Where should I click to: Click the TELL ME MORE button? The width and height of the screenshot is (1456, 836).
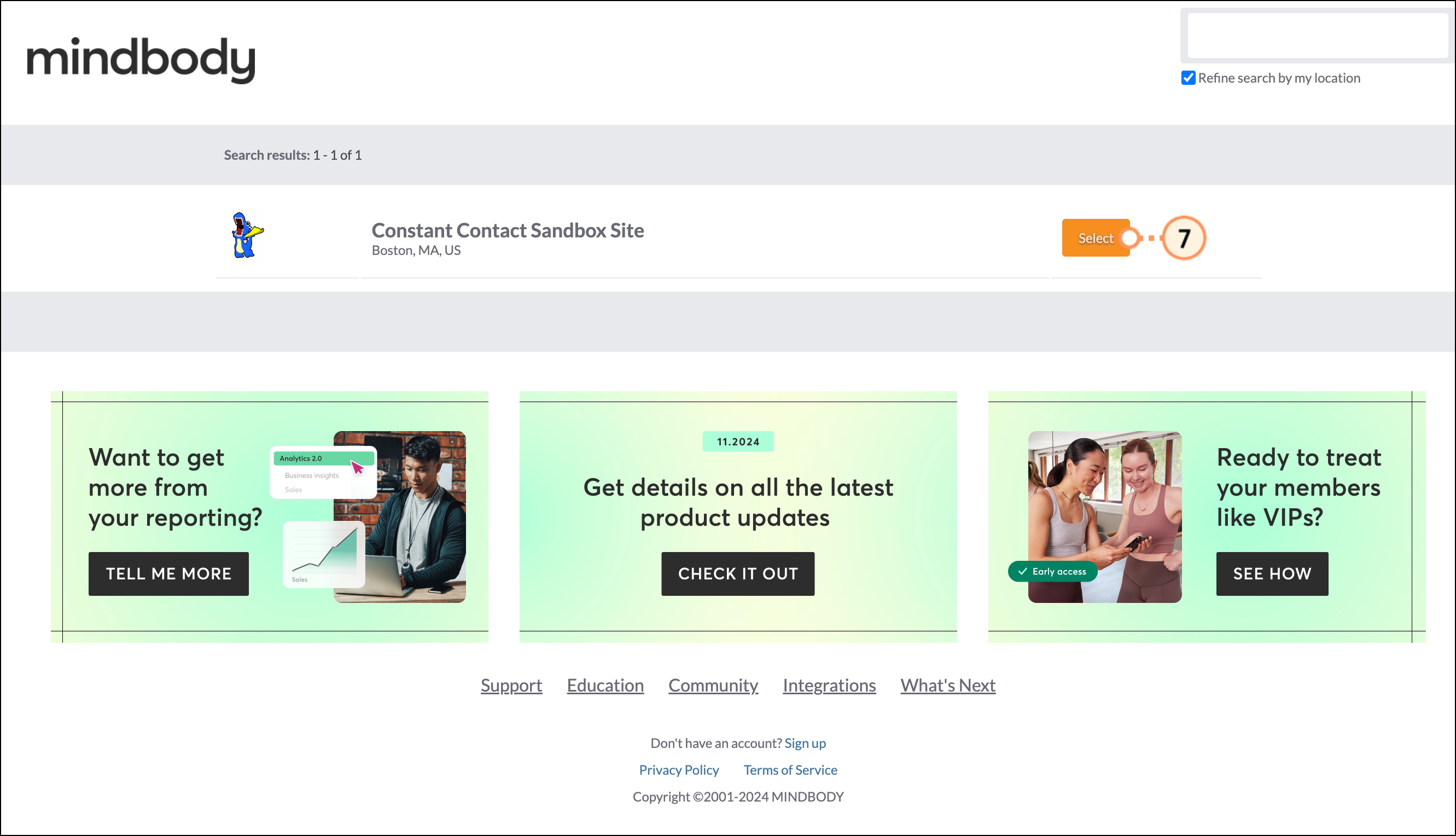(168, 573)
